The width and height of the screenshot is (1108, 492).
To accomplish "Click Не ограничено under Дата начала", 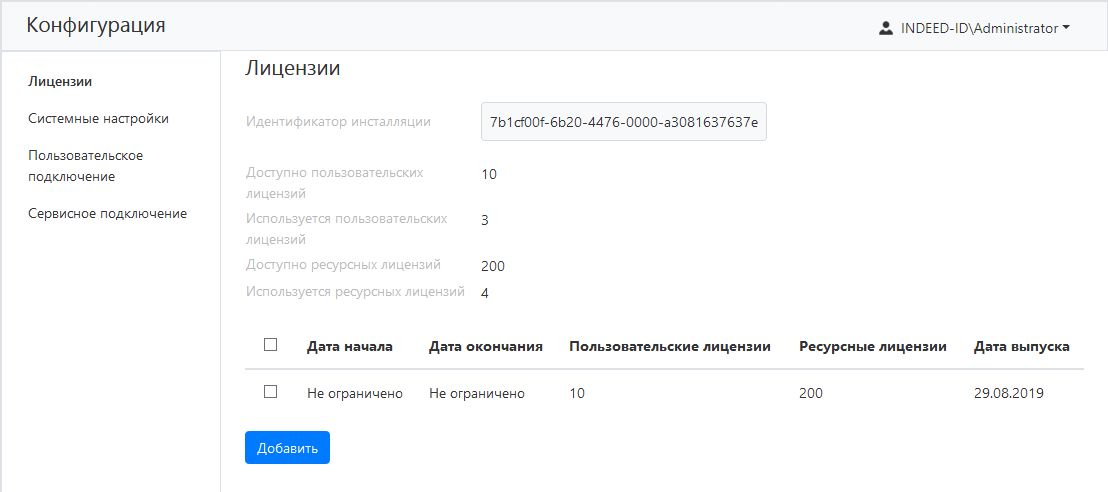I will pyautogui.click(x=354, y=393).
